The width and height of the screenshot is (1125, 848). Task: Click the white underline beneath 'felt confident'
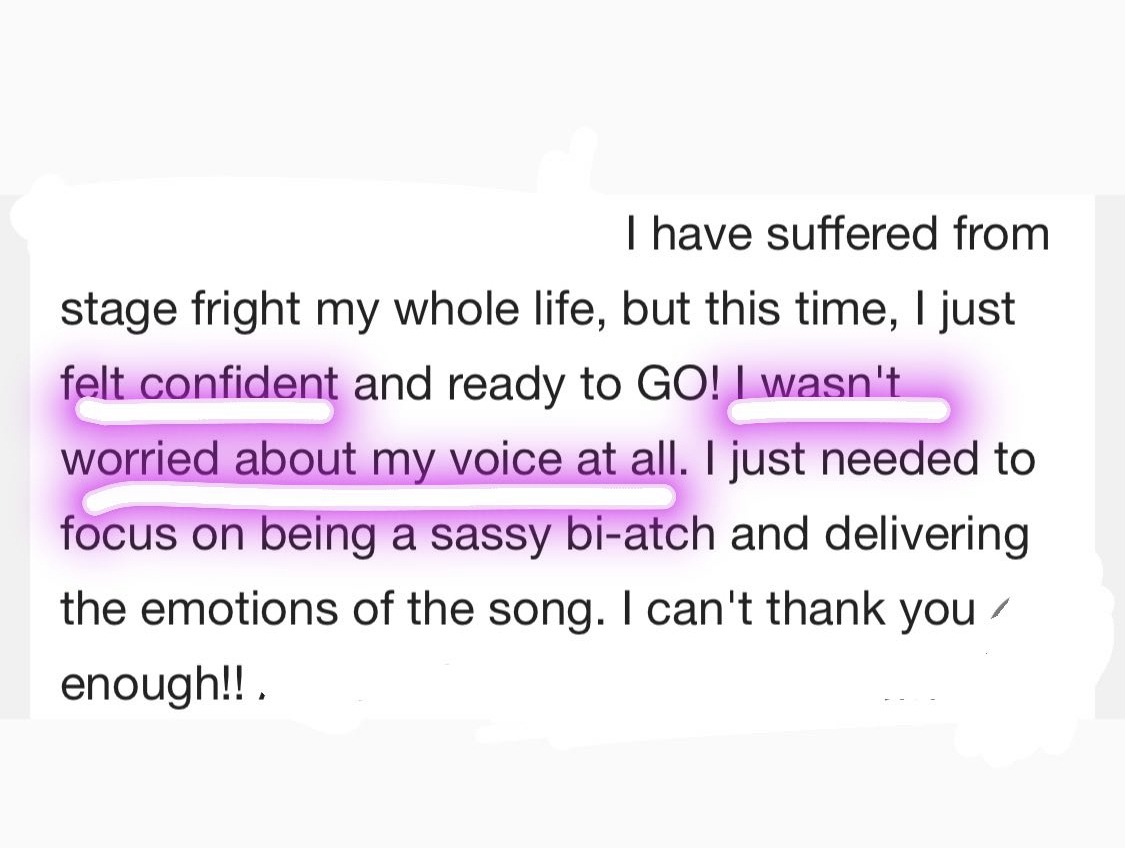coord(204,411)
